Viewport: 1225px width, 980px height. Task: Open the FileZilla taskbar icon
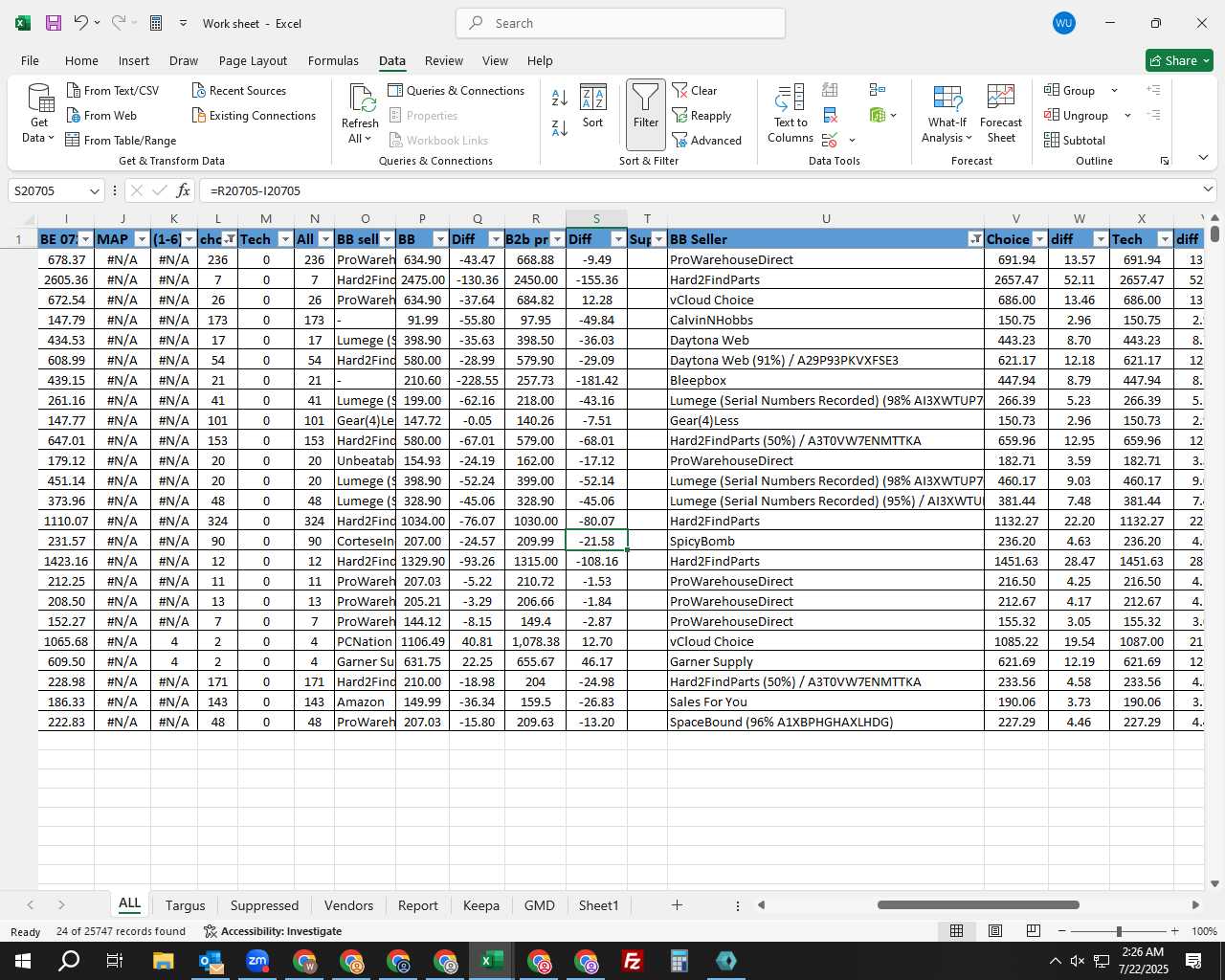tap(633, 961)
